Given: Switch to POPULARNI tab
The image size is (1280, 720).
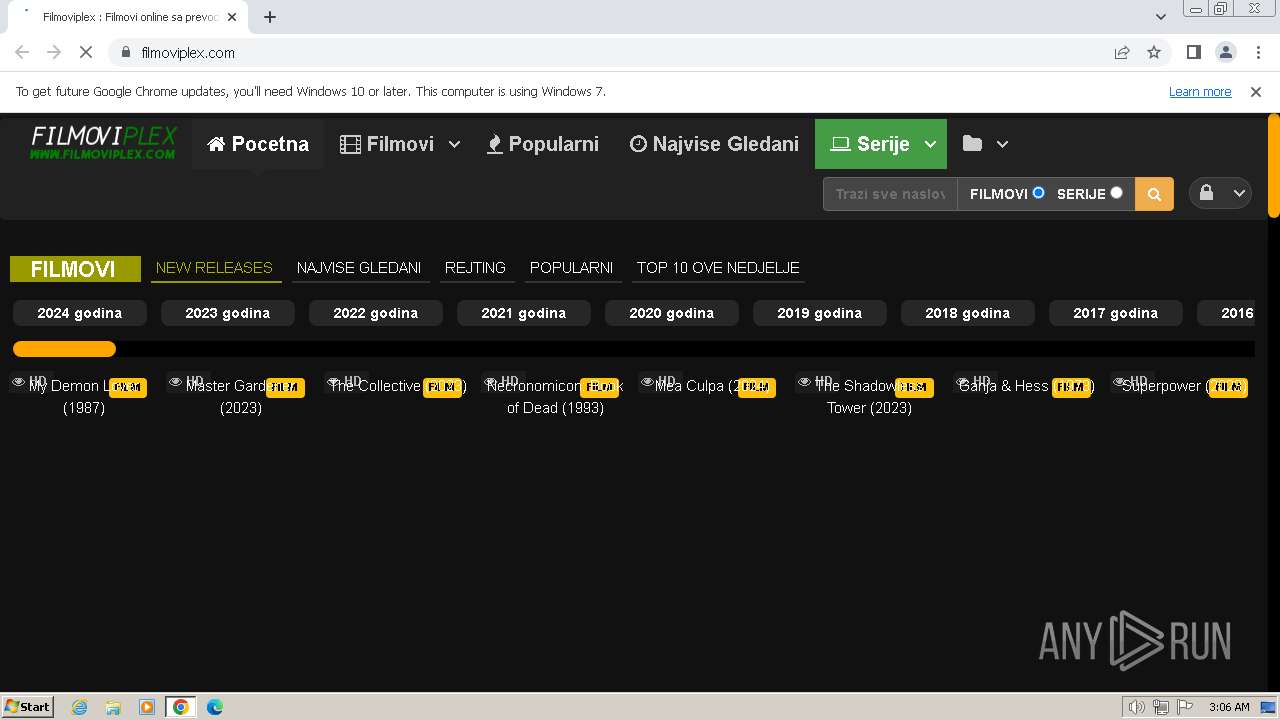Looking at the screenshot, I should pyautogui.click(x=571, y=268).
